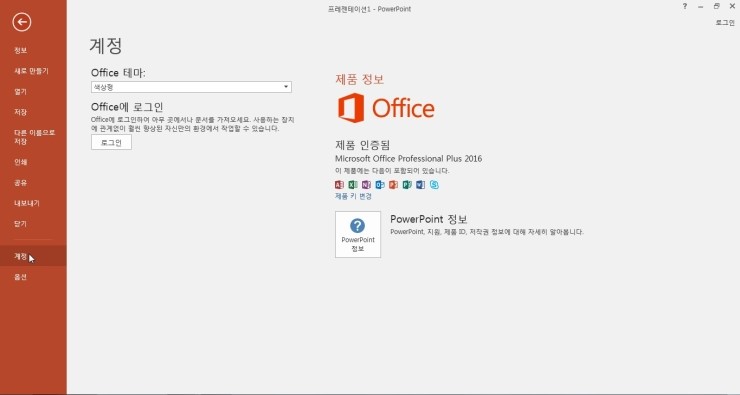Image resolution: width=740 pixels, height=395 pixels.
Task: Click the back arrow circle
Action: click(x=22, y=22)
